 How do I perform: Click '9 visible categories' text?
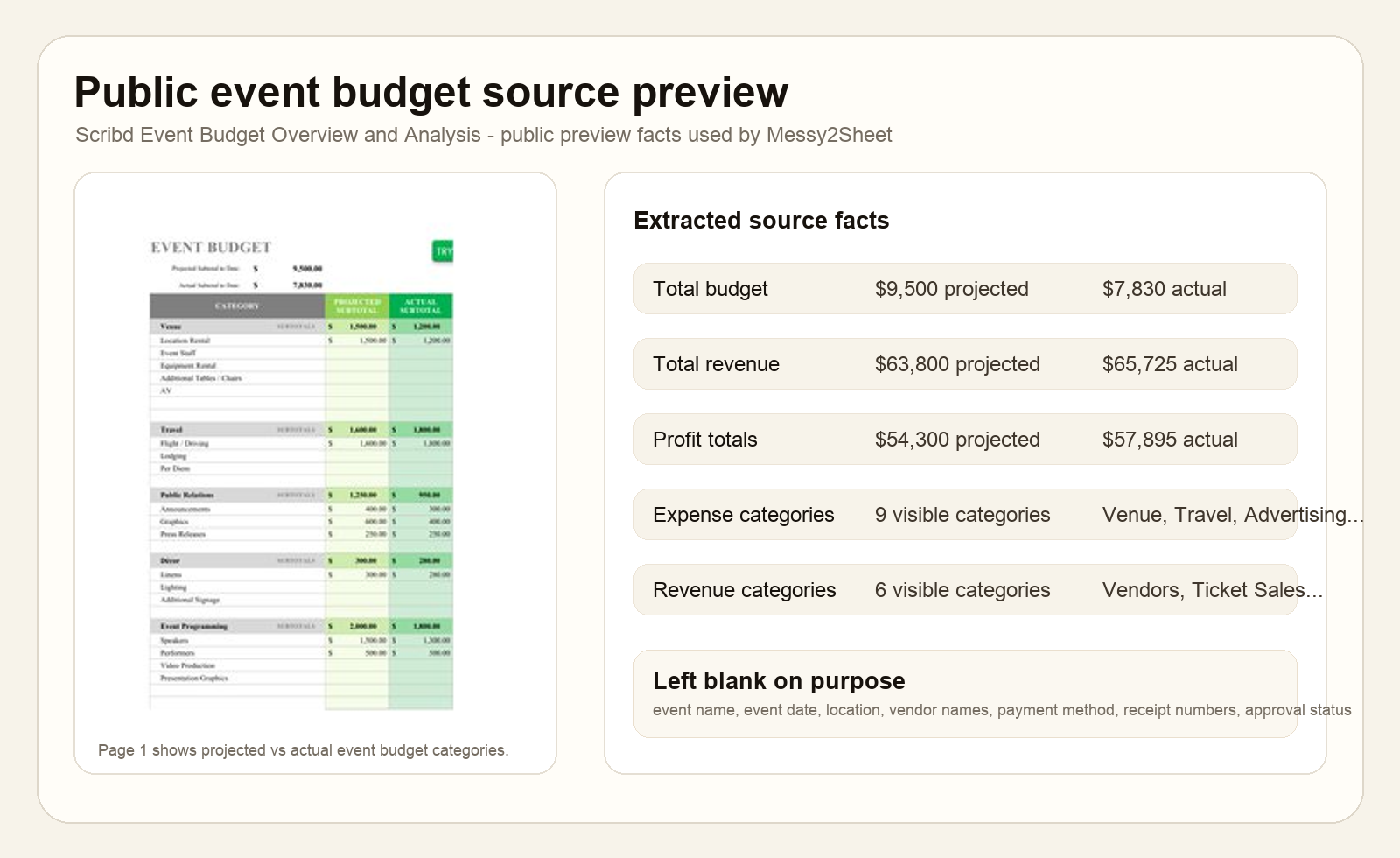tap(962, 515)
